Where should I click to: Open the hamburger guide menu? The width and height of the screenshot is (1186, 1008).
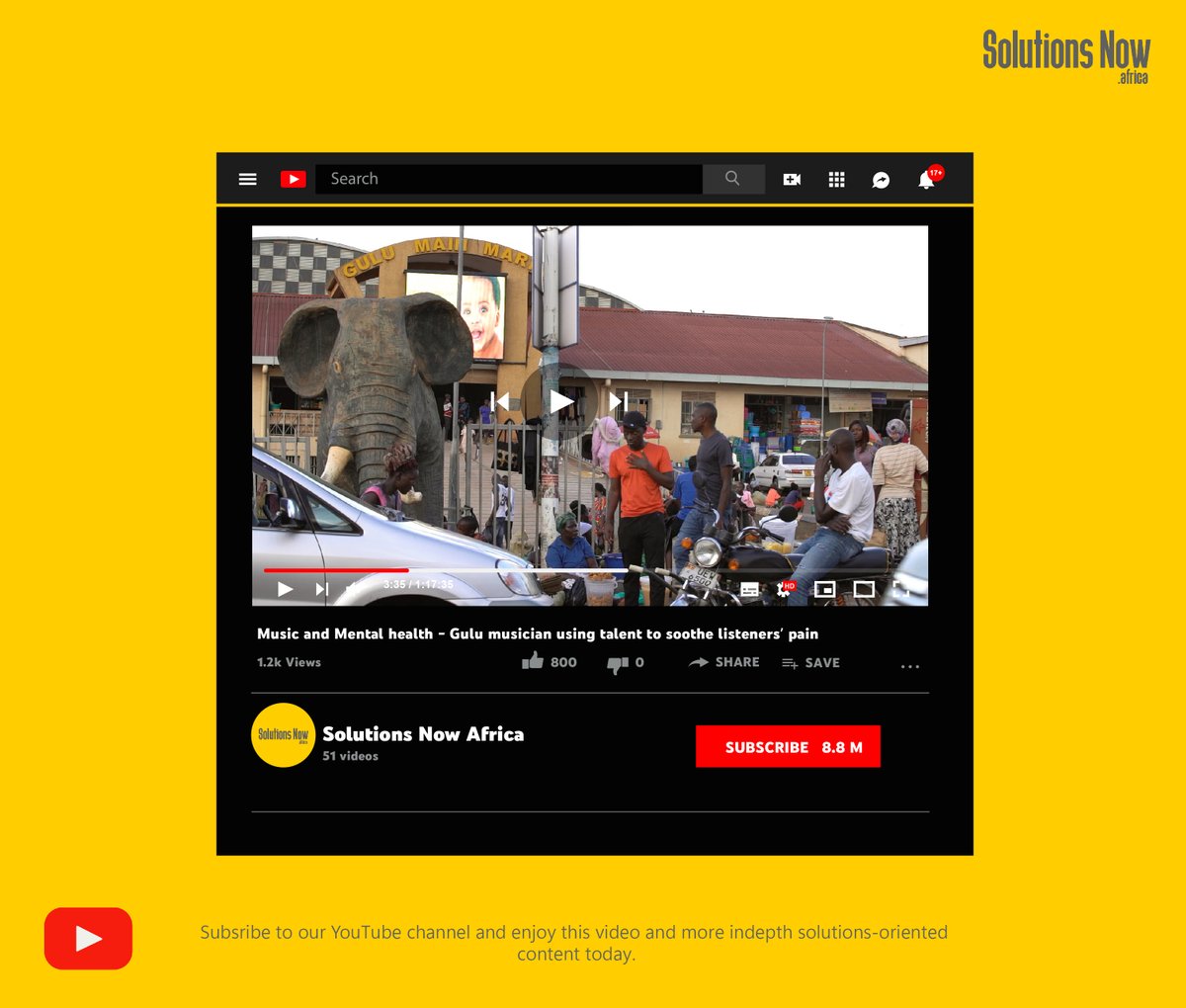pyautogui.click(x=248, y=179)
